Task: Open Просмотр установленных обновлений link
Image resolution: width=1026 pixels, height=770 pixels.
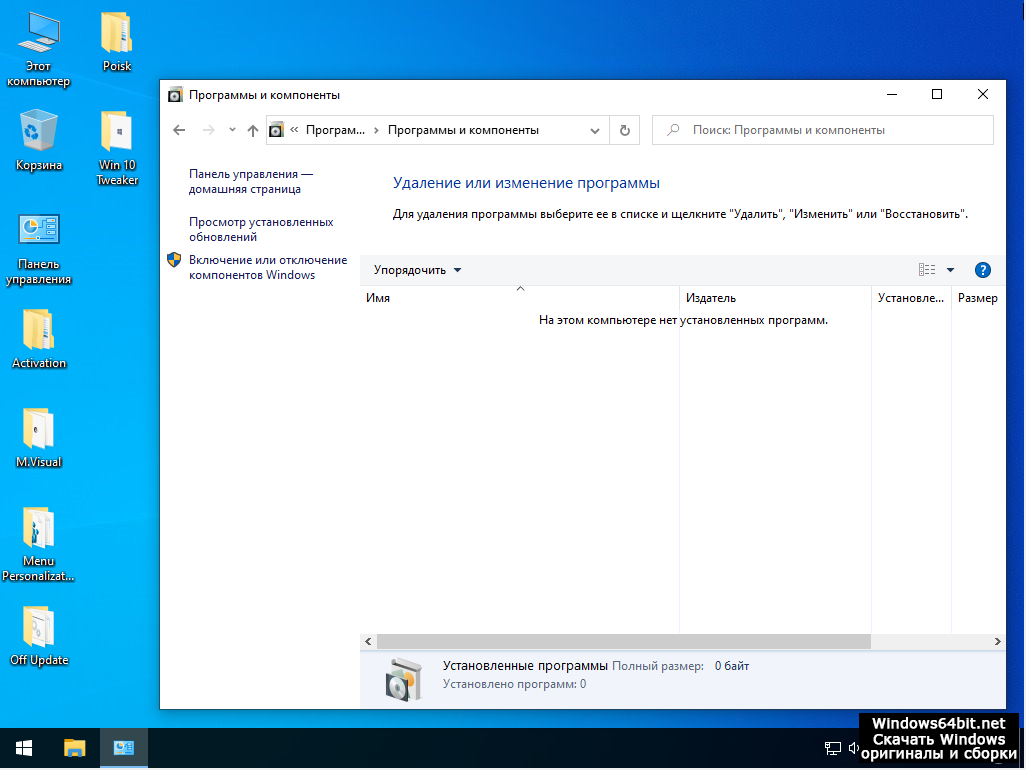Action: 261,229
